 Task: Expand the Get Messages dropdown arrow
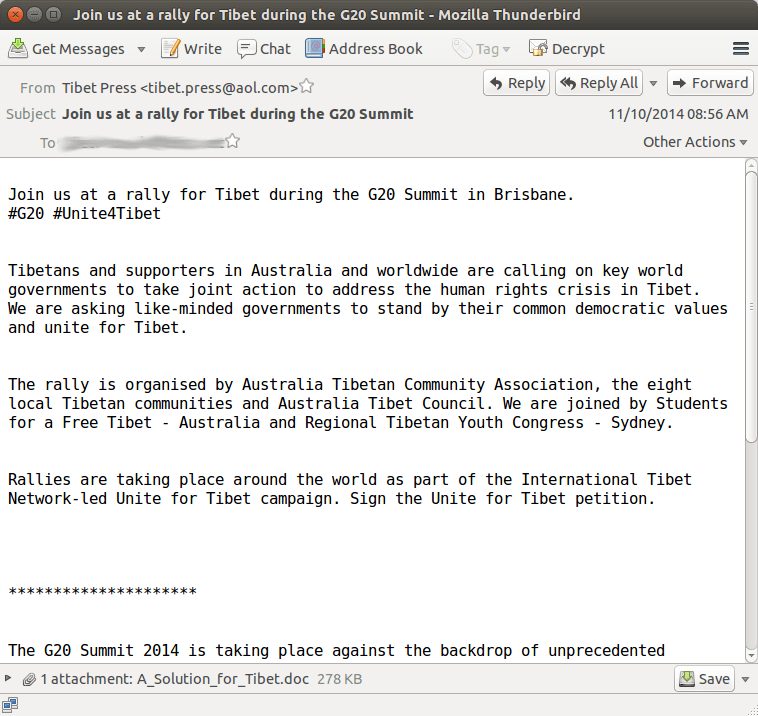coord(141,49)
